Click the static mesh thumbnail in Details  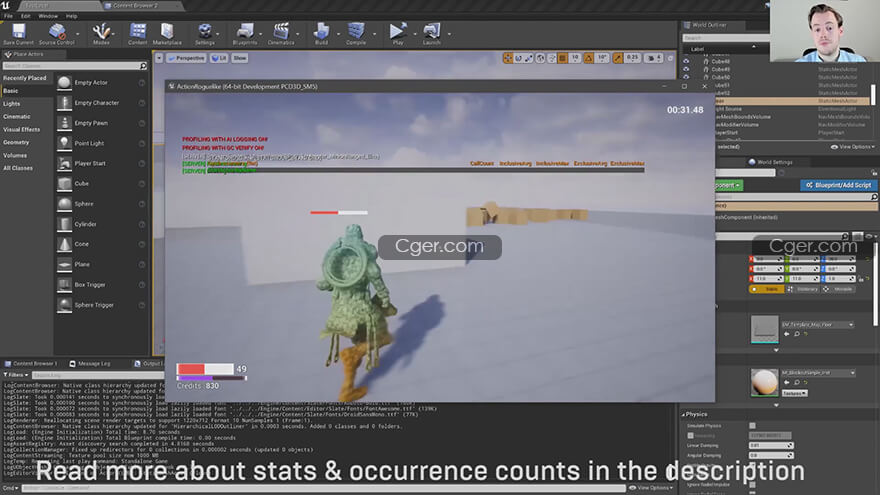point(764,329)
